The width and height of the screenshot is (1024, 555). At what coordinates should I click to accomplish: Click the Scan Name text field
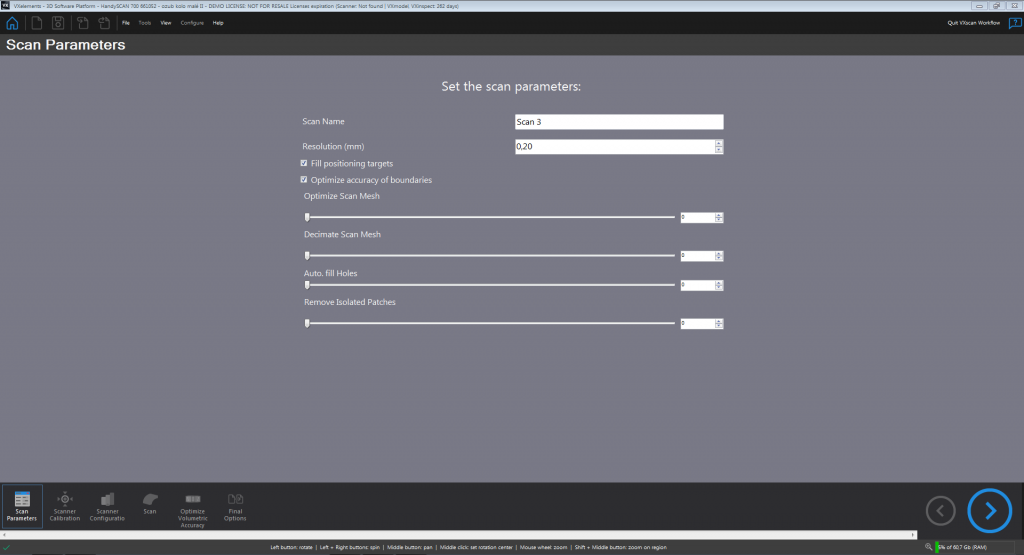pos(618,122)
